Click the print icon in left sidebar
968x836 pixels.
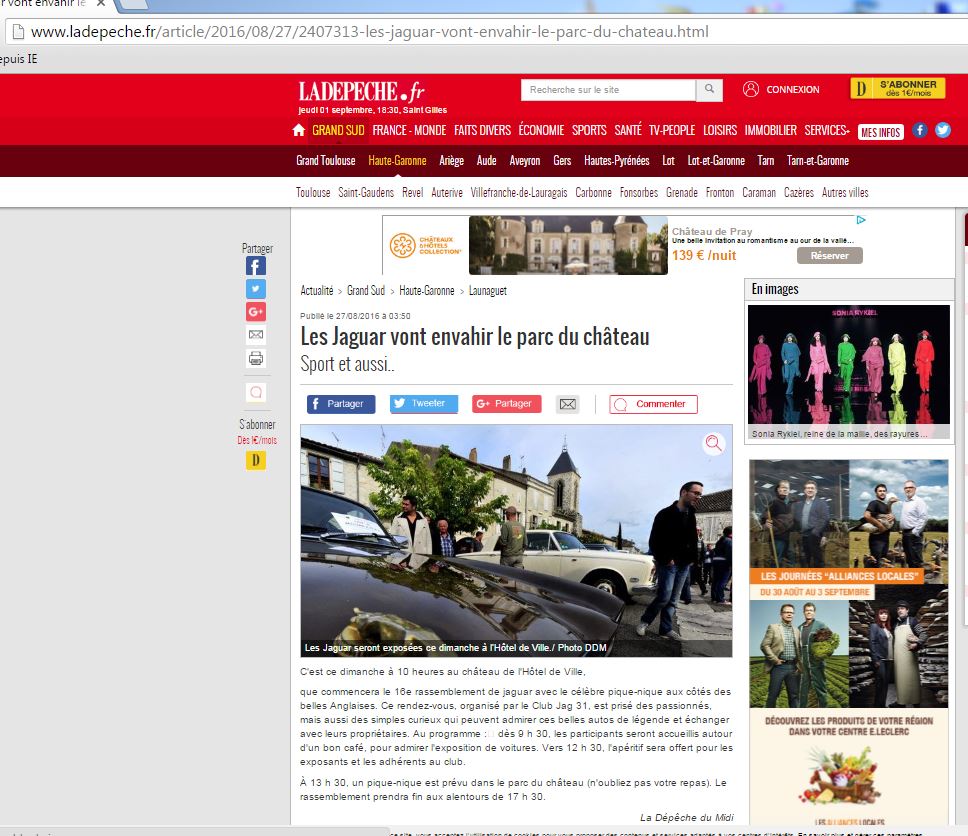pyautogui.click(x=256, y=358)
